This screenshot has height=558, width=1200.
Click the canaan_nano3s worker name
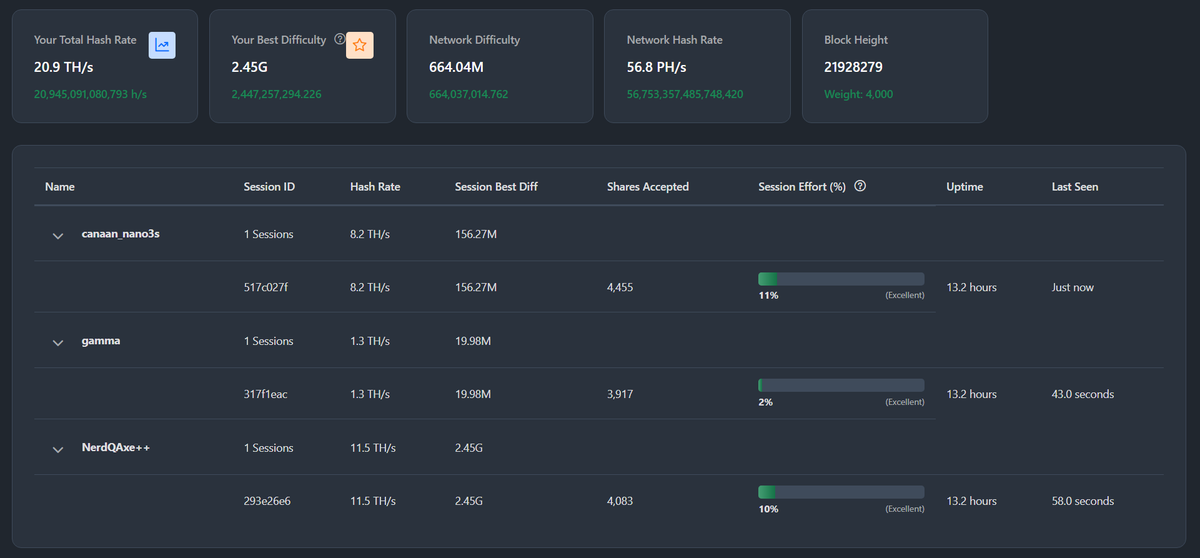click(120, 235)
